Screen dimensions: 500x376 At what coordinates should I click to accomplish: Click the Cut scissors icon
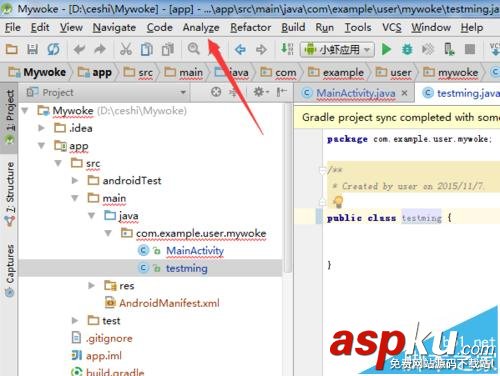tap(126, 49)
